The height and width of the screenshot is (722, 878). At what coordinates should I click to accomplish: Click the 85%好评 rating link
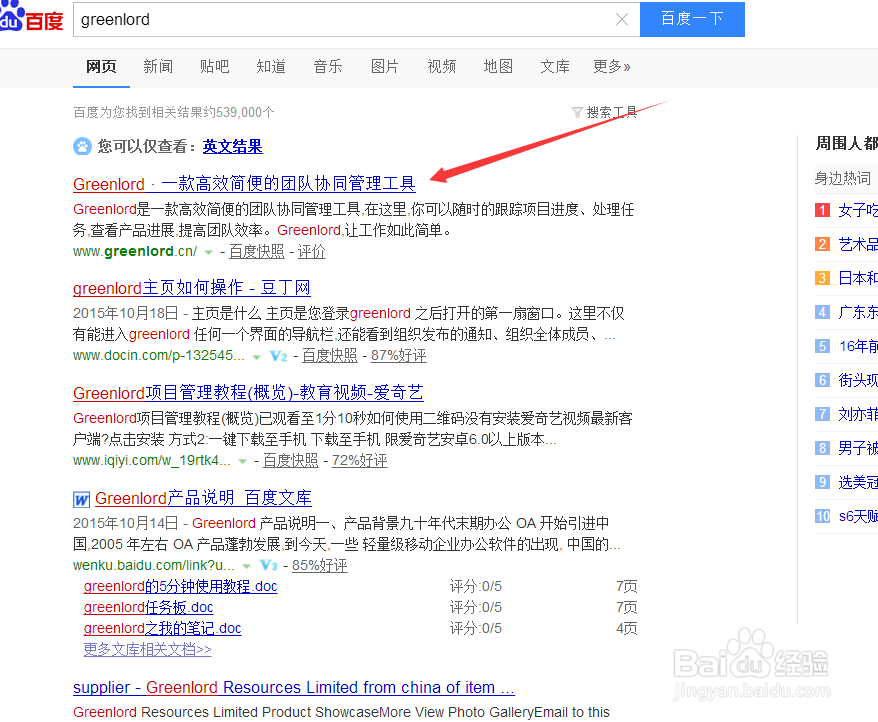[319, 565]
